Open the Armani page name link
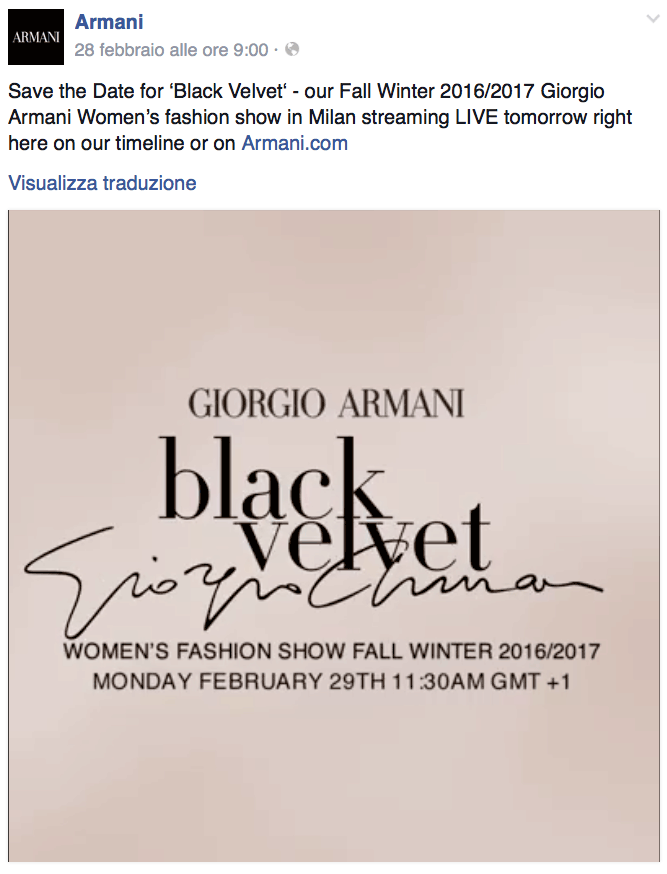This screenshot has width=667, height=874. (x=109, y=21)
